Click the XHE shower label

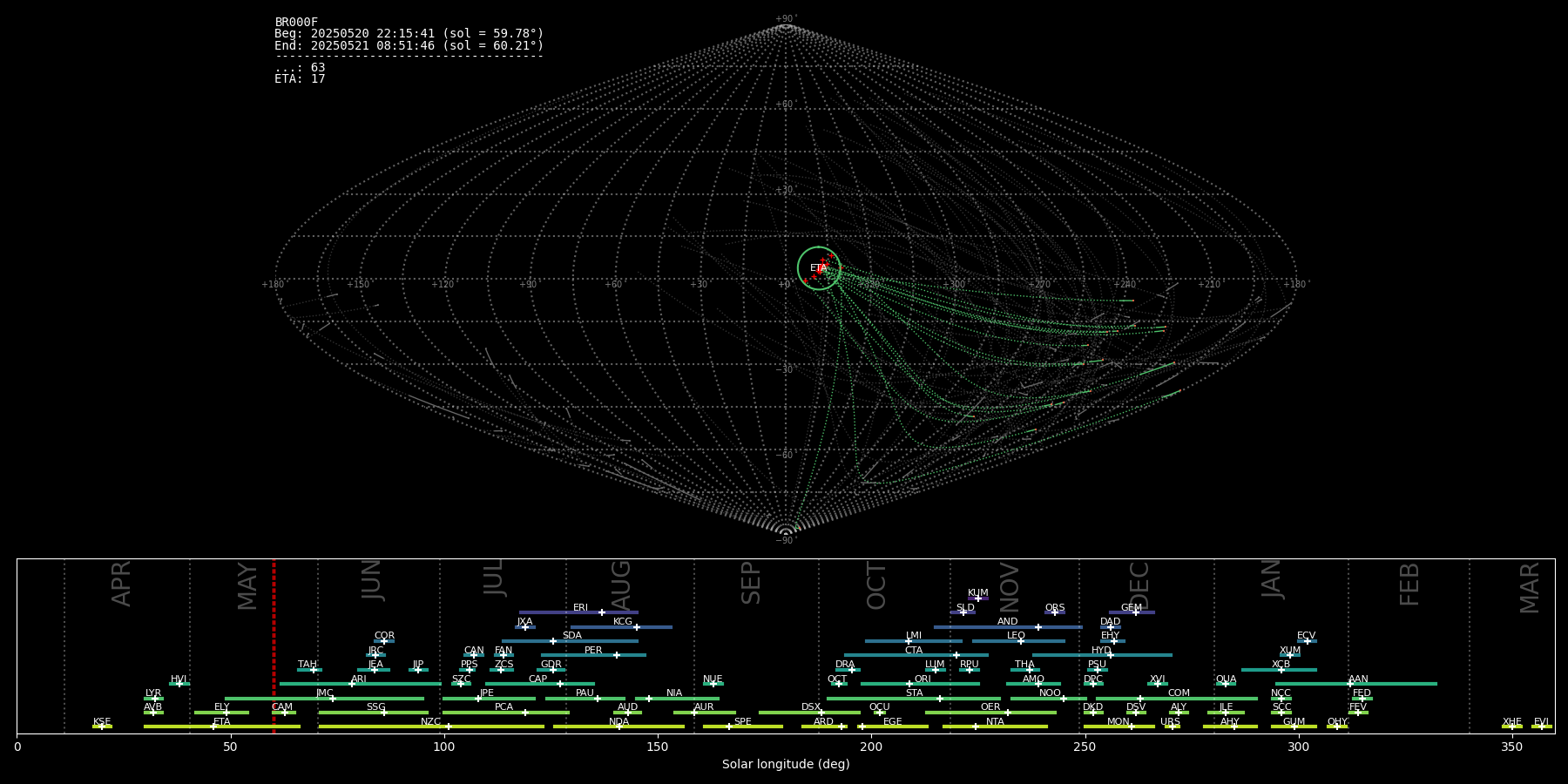coord(1511,721)
